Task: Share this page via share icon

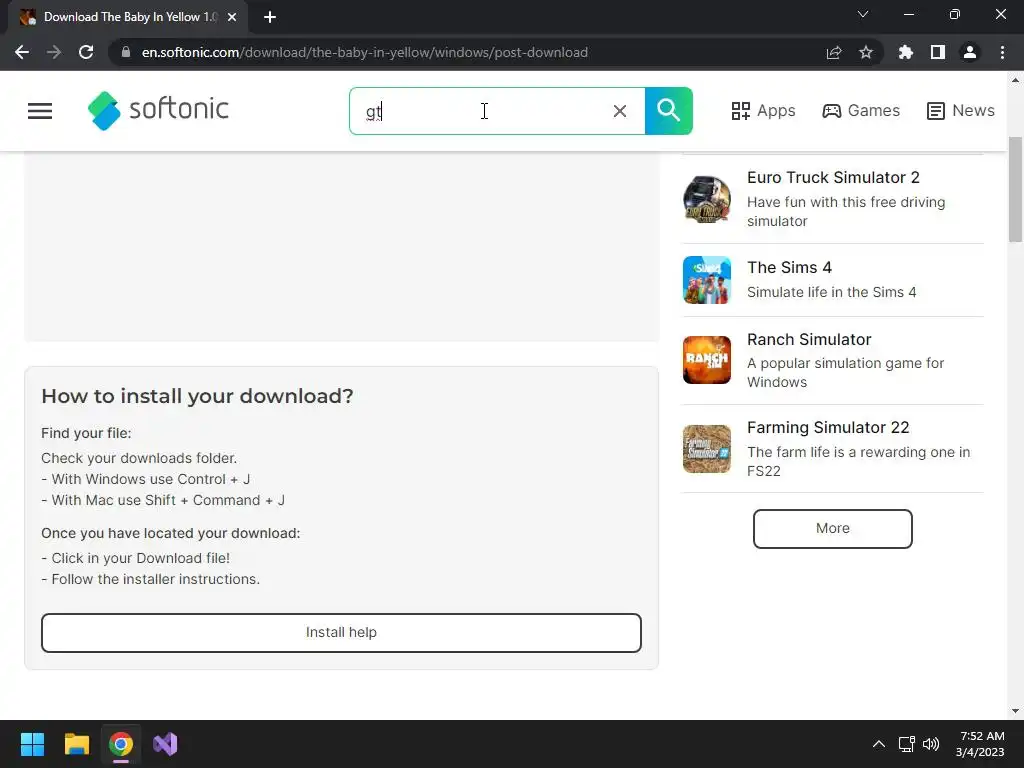Action: tap(834, 52)
